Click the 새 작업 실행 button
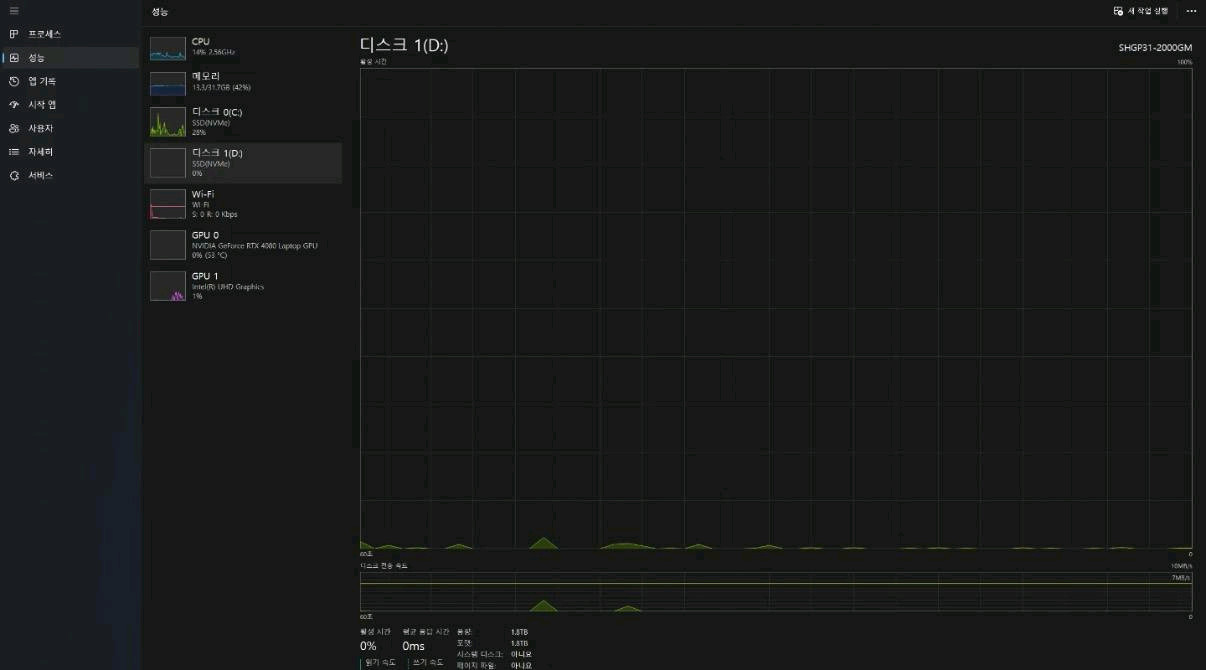This screenshot has height=670, width=1206. point(1142,10)
